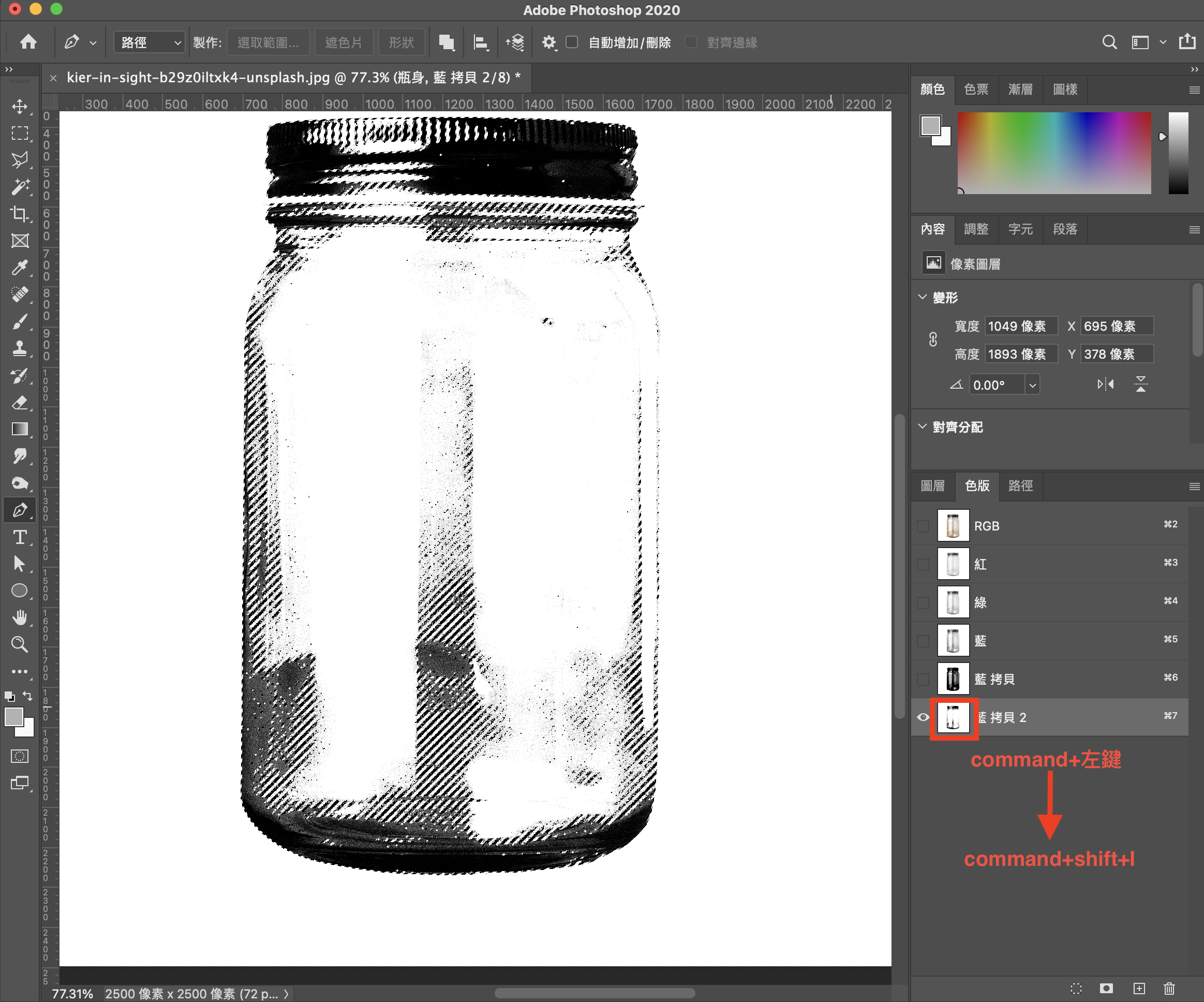Screen dimensions: 1204x1002
Task: Select the Healing Brush tool
Action: (x=20, y=295)
